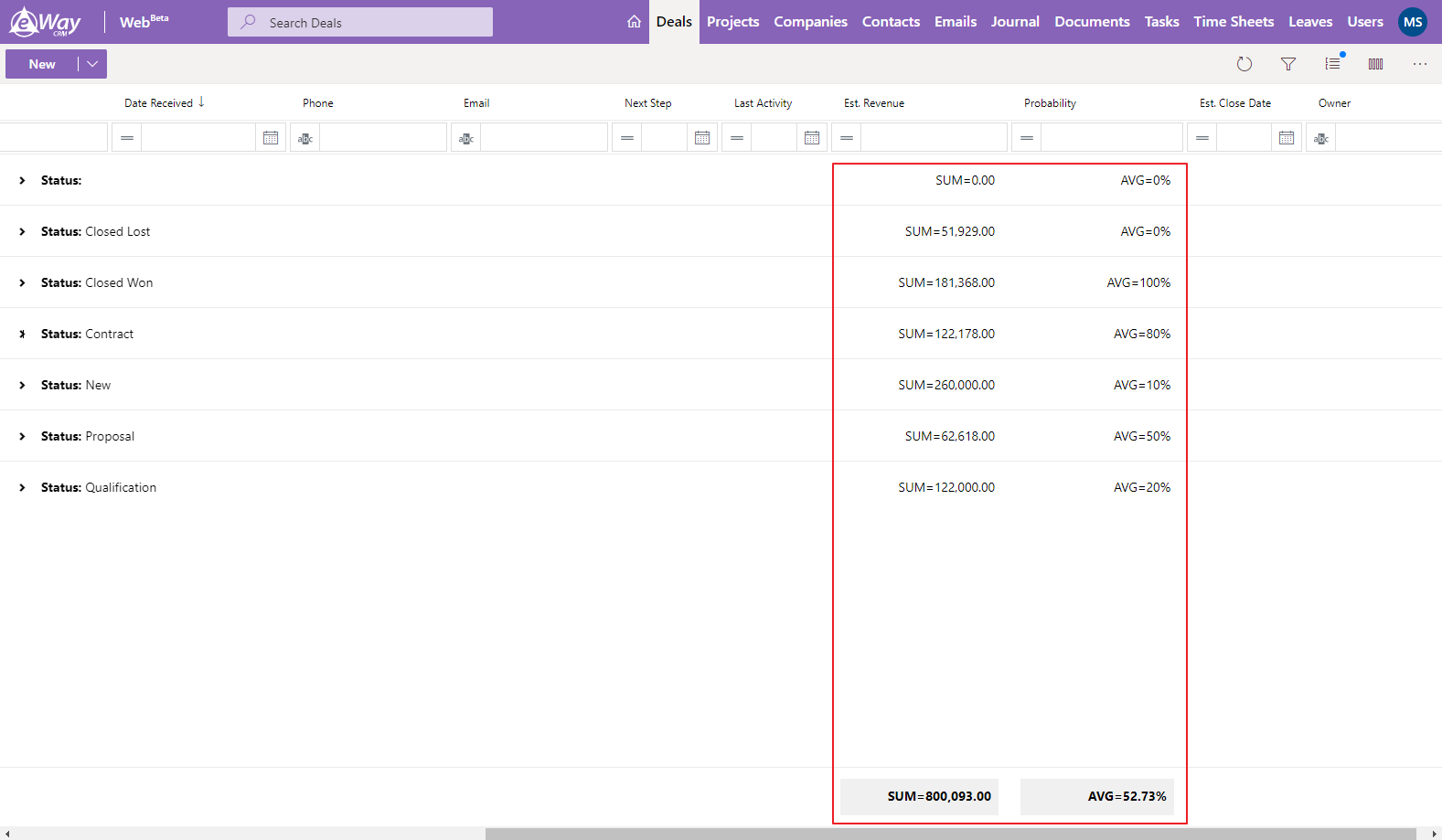Click the Phone filter input field
The width and height of the screenshot is (1442, 840).
(x=383, y=138)
